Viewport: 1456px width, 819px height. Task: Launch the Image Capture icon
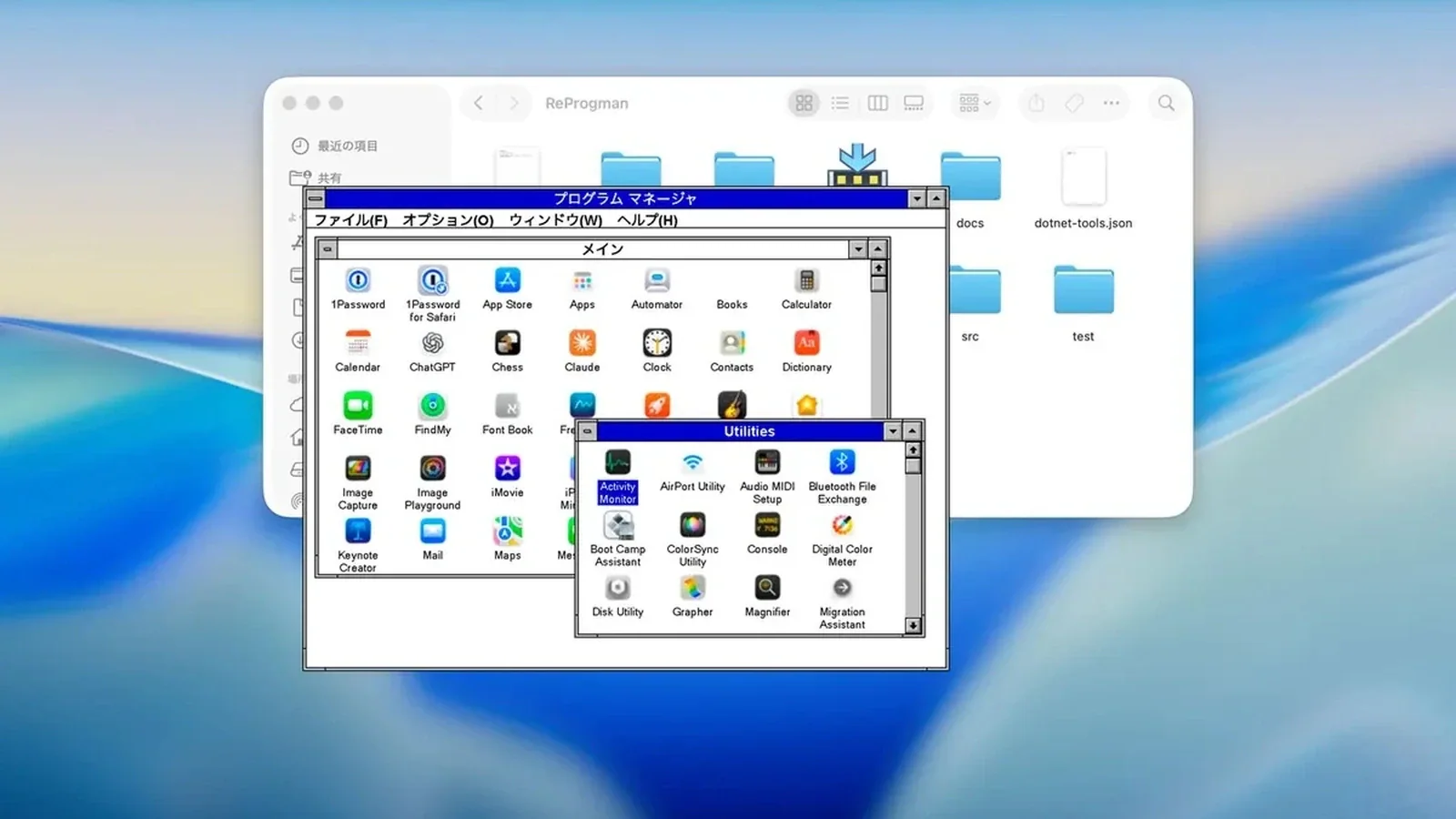358,469
